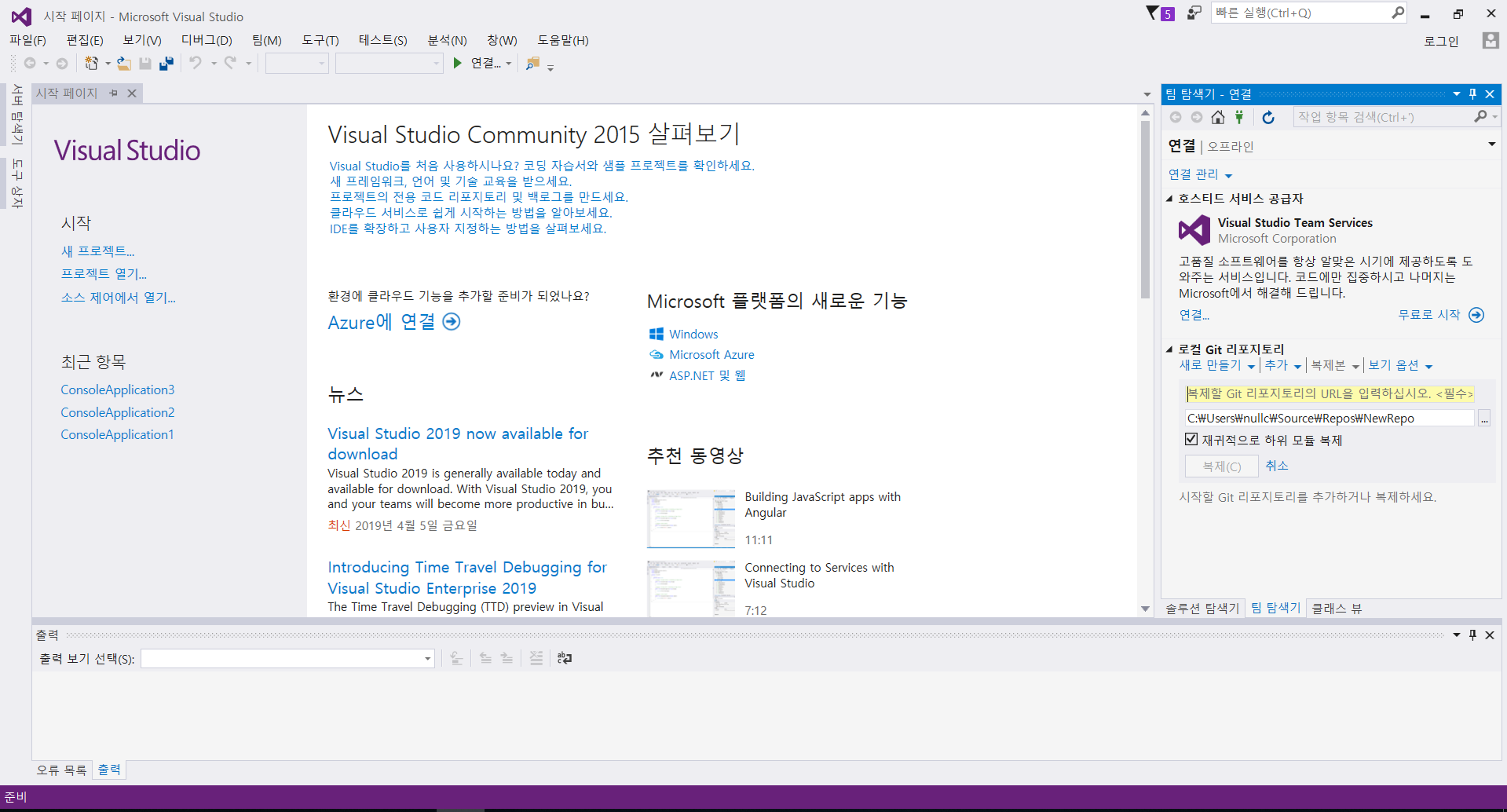
Task: Click the Start Page scroll down arrow
Action: pyautogui.click(x=1145, y=609)
